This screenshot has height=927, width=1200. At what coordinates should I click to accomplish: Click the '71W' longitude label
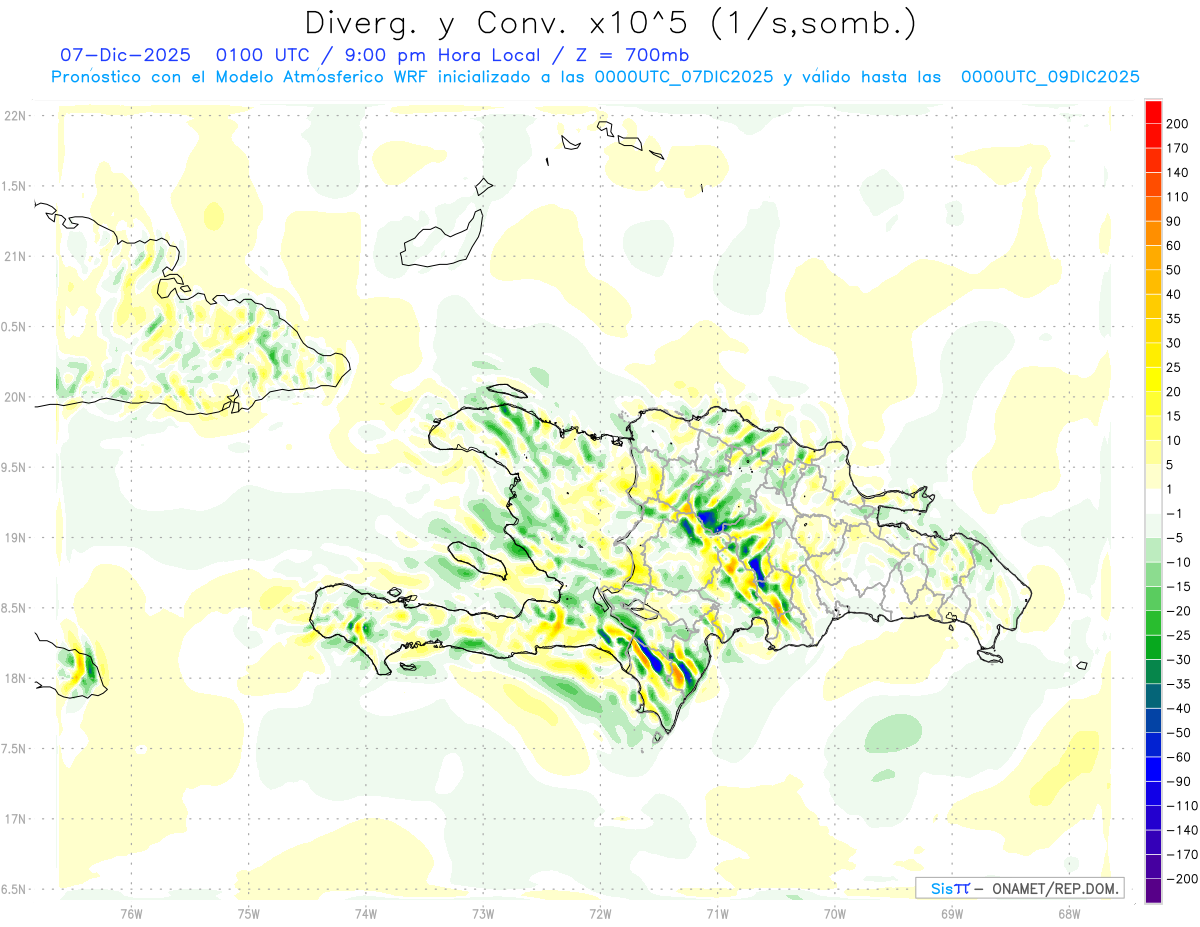pyautogui.click(x=717, y=914)
